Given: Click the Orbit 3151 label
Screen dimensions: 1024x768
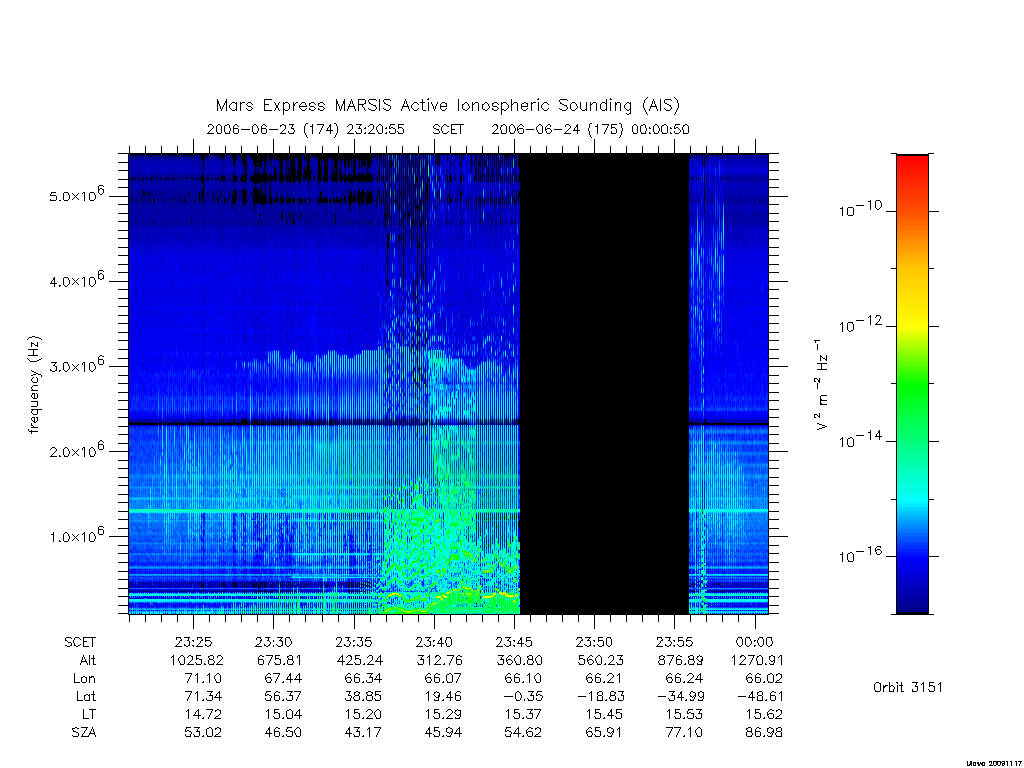Looking at the screenshot, I should point(908,687).
